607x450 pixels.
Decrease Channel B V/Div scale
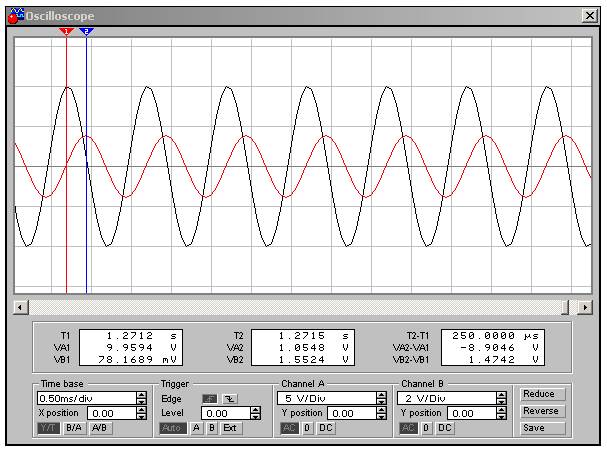coord(502,402)
